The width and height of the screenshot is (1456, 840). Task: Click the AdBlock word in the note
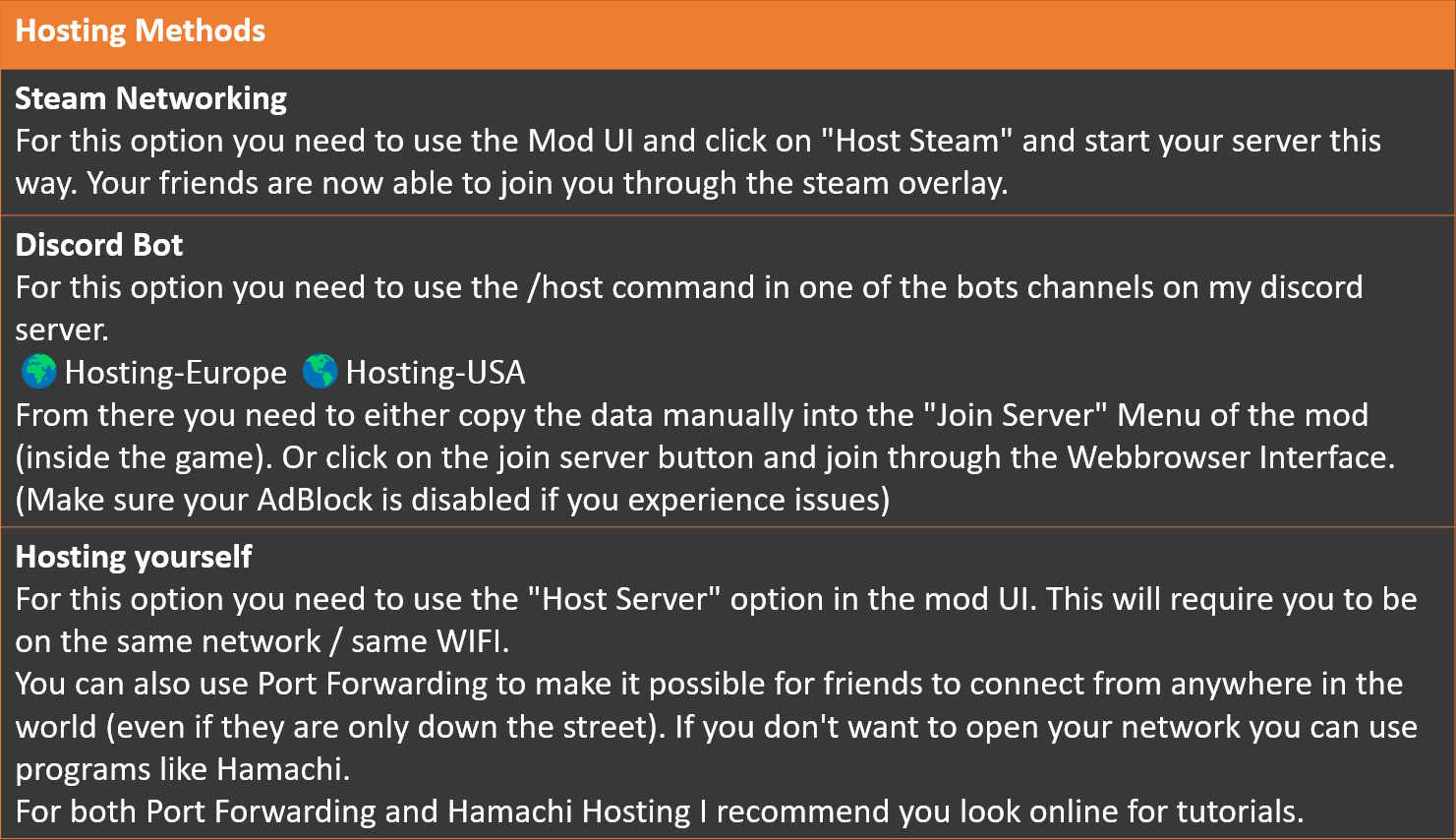point(315,500)
